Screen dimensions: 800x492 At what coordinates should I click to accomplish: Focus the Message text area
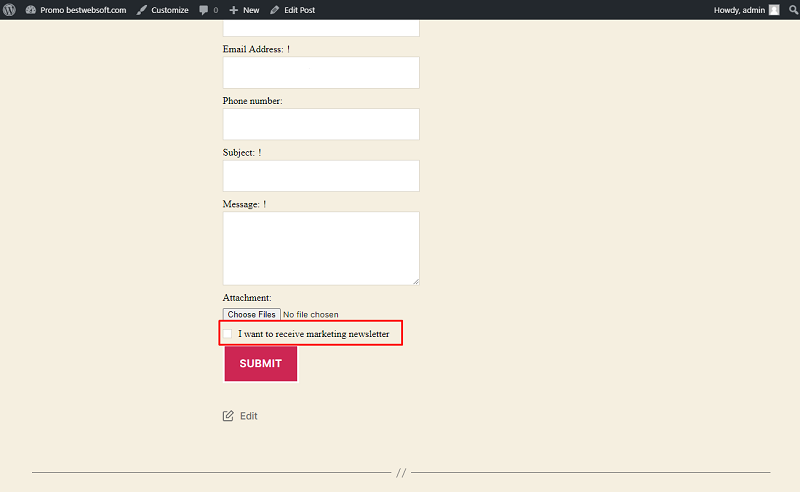click(x=321, y=249)
